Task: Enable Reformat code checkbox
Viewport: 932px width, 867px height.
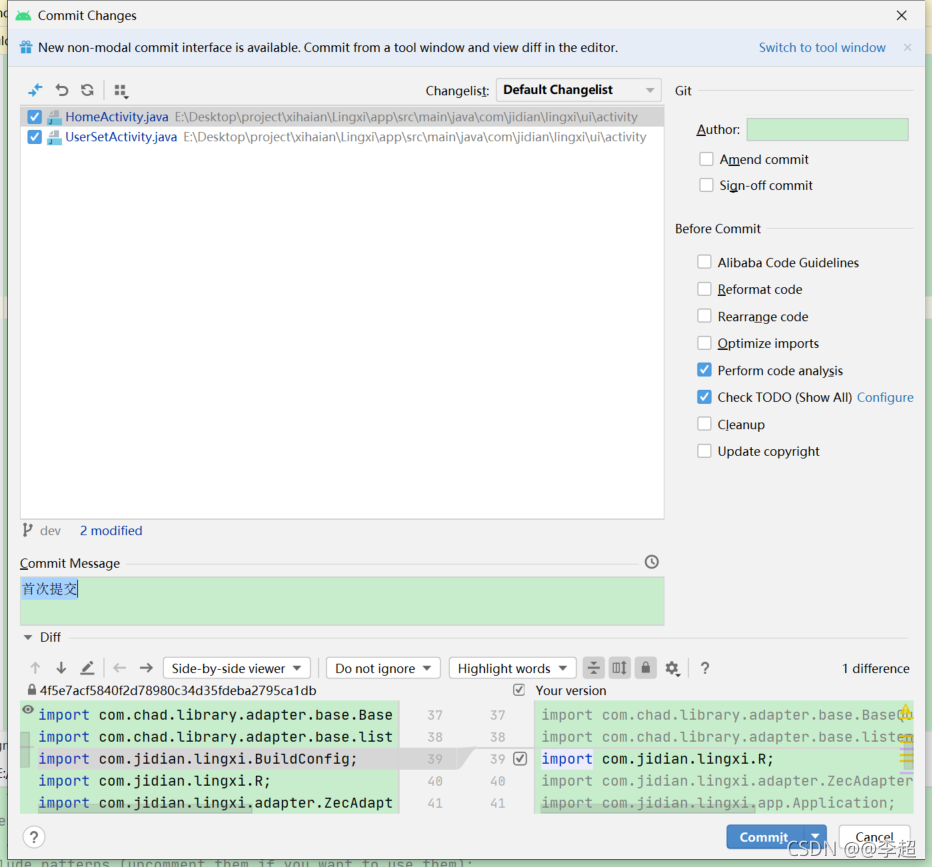Action: (704, 289)
